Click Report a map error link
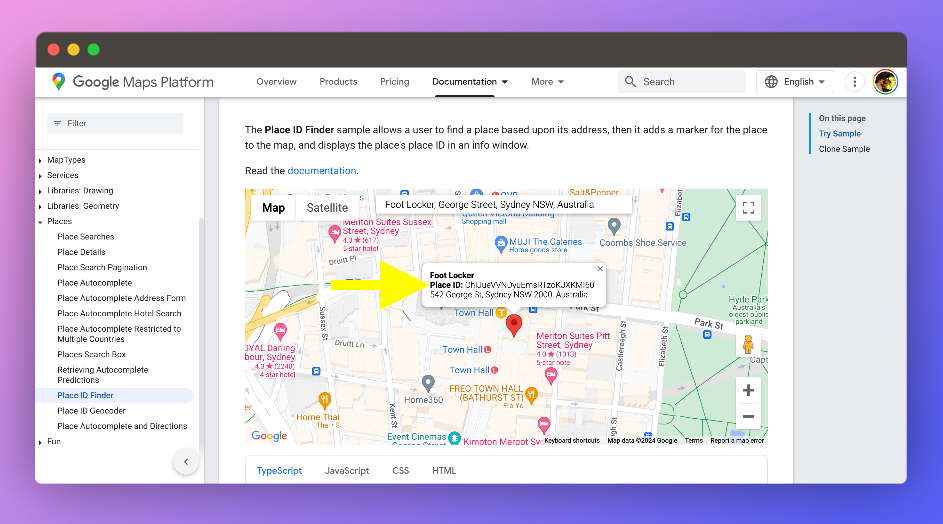Screen dimensions: 943x524 737,440
